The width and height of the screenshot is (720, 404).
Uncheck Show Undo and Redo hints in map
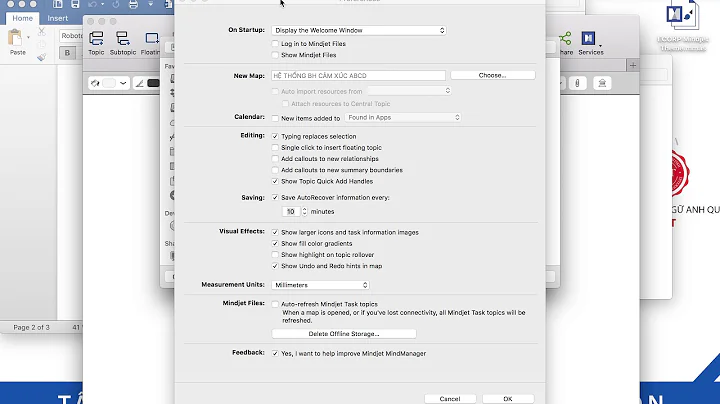(275, 266)
